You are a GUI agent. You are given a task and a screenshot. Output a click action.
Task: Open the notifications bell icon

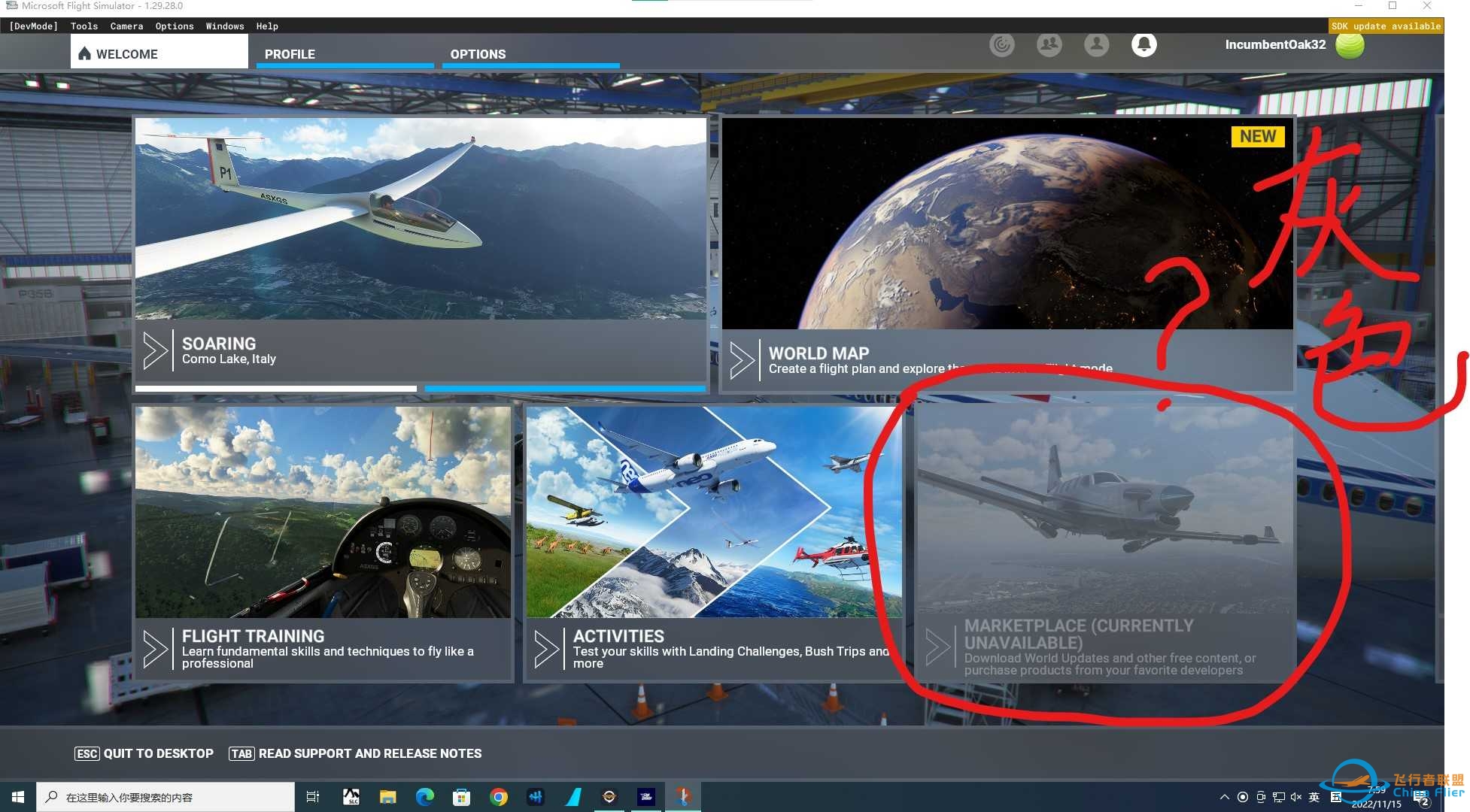[x=1144, y=45]
